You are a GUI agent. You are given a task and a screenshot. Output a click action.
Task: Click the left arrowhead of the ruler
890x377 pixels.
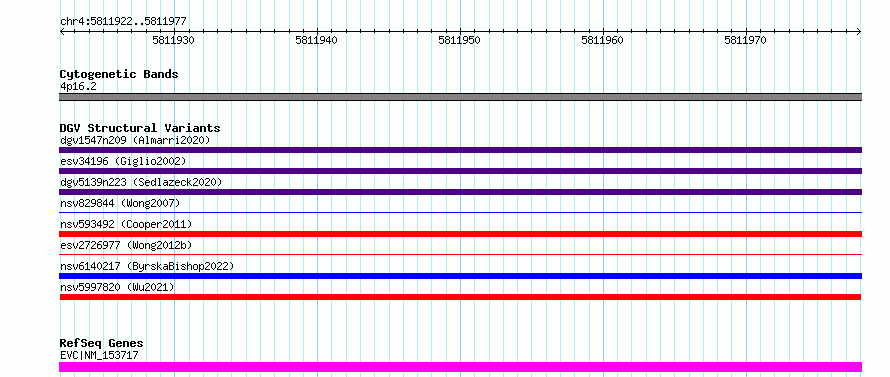(62, 32)
